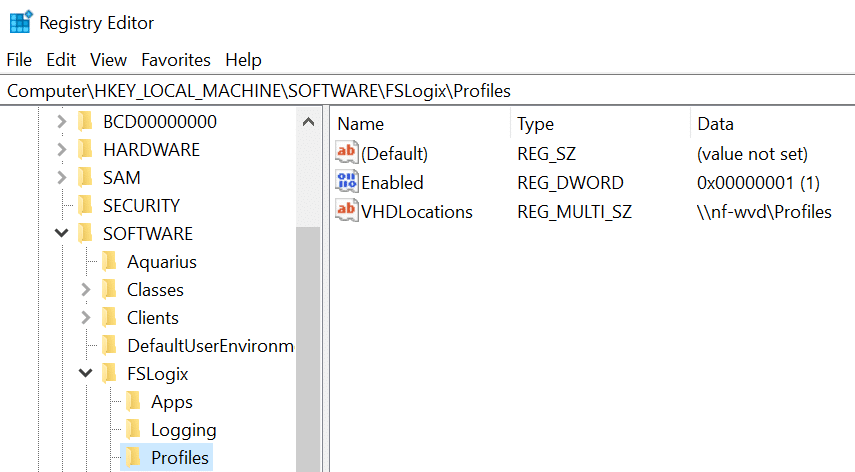The image size is (855, 472).
Task: Click the Apps folder icon
Action: [133, 402]
